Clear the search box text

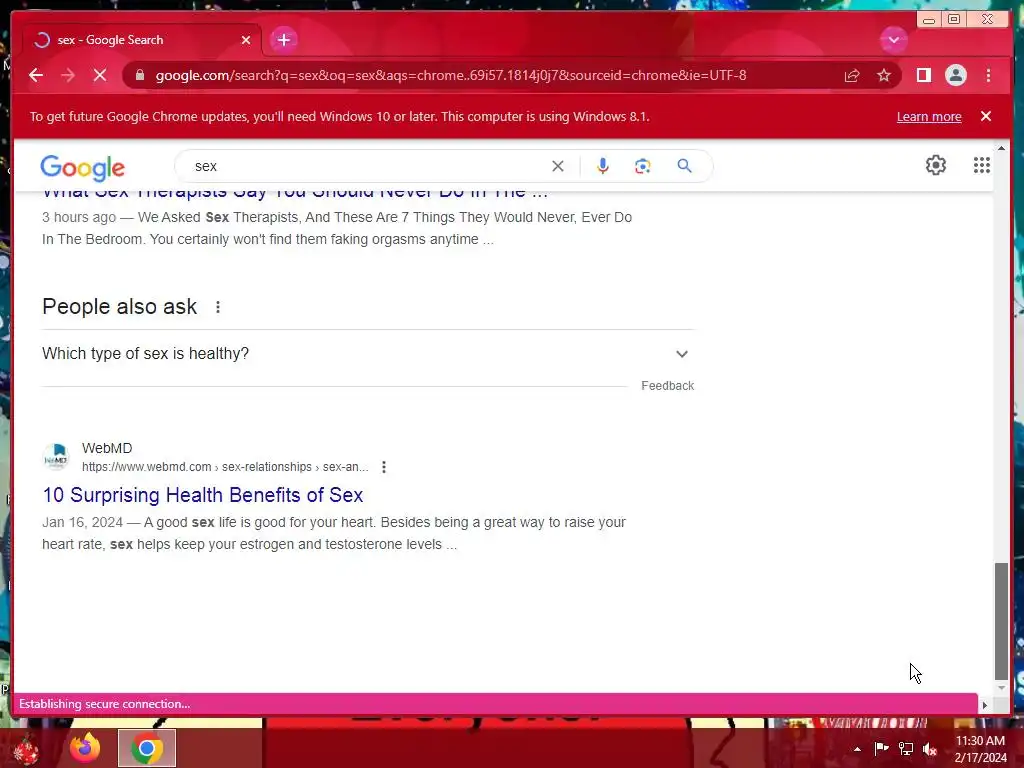coord(557,166)
